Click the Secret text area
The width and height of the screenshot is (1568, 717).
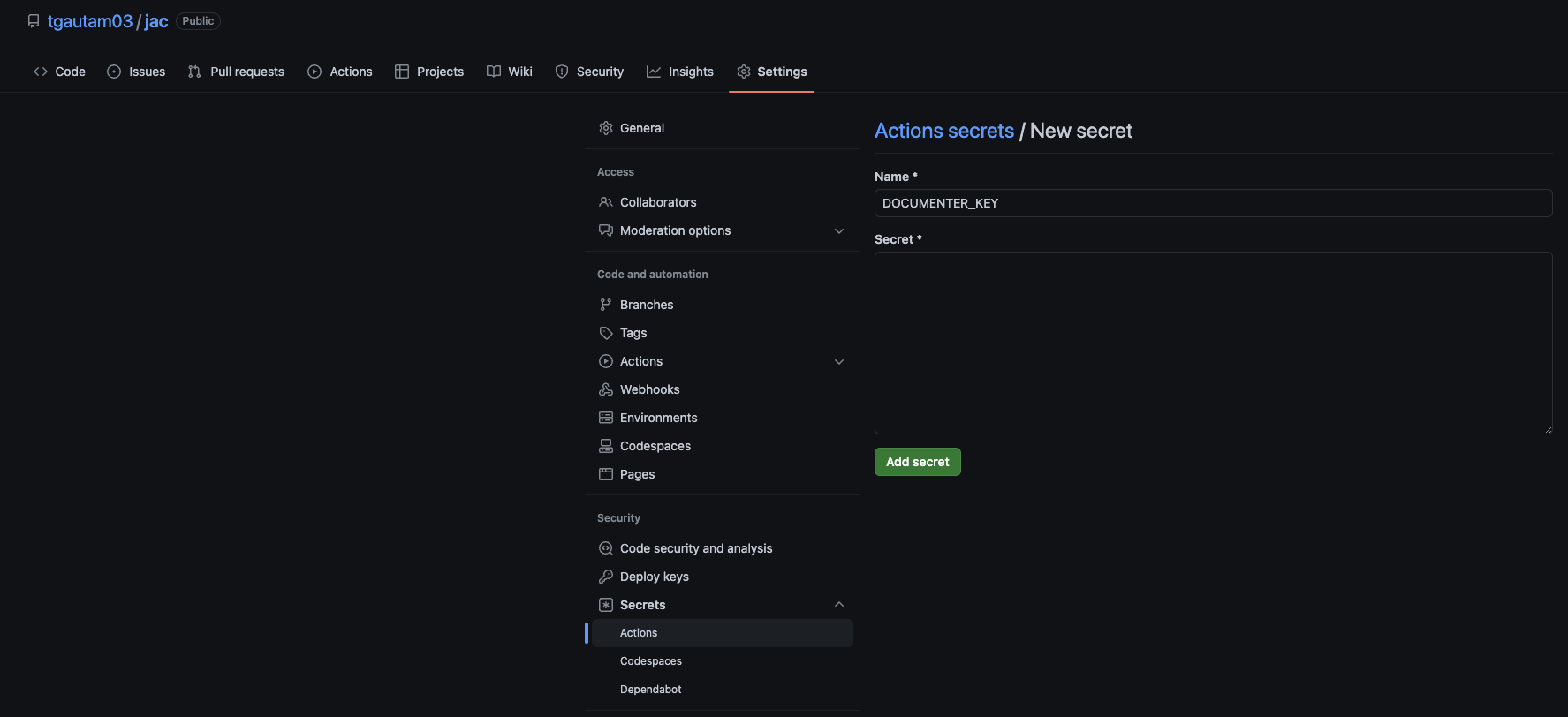tap(1213, 343)
